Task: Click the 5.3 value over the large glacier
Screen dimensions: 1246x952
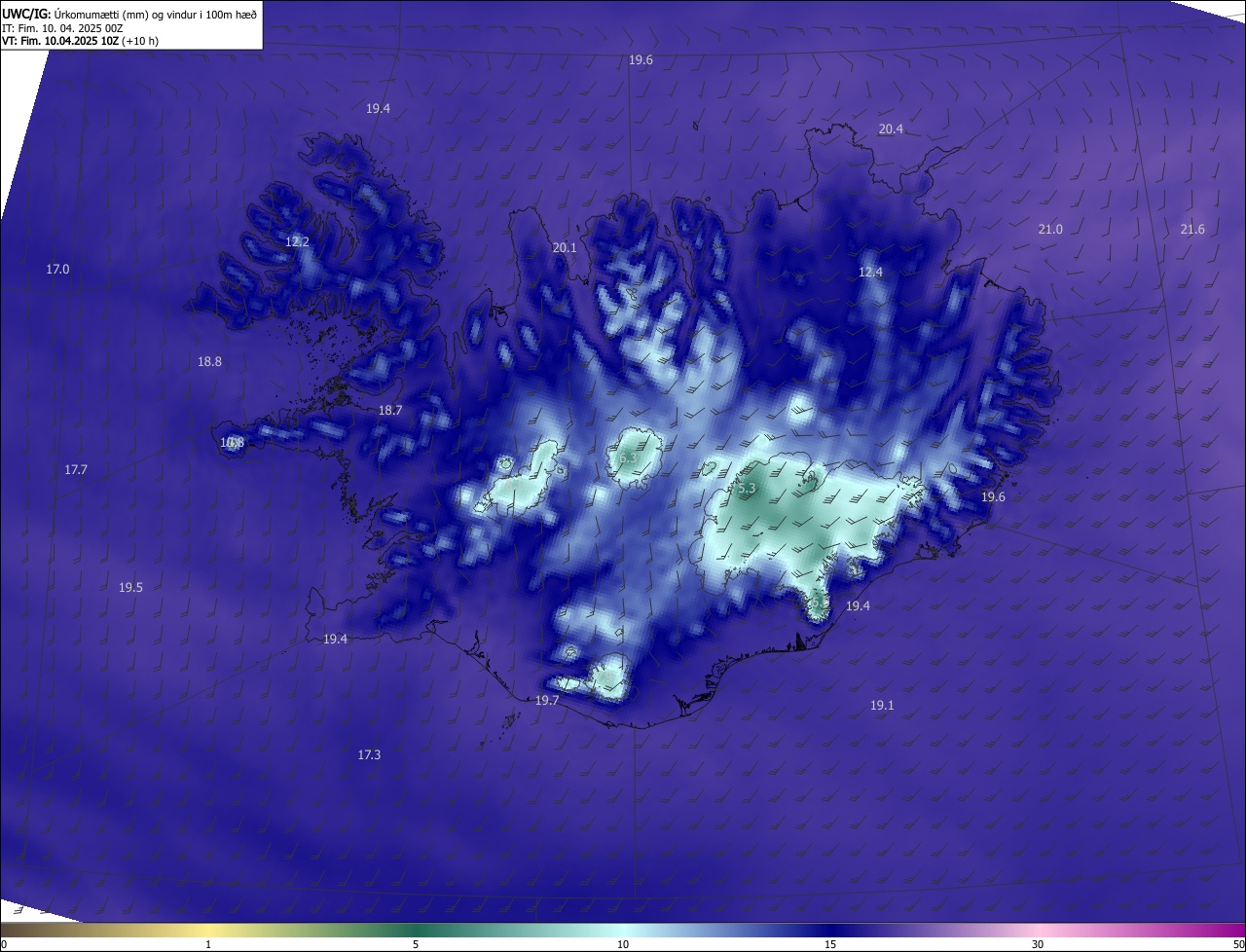Action: [x=747, y=490]
